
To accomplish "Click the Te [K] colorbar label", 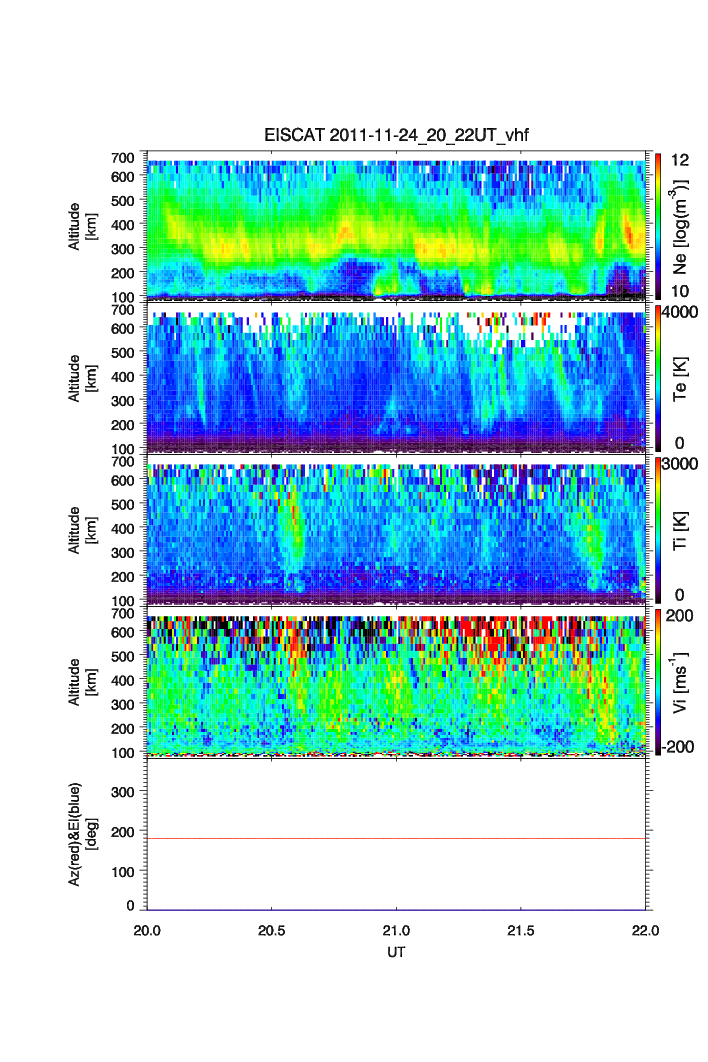I will (x=680, y=379).
